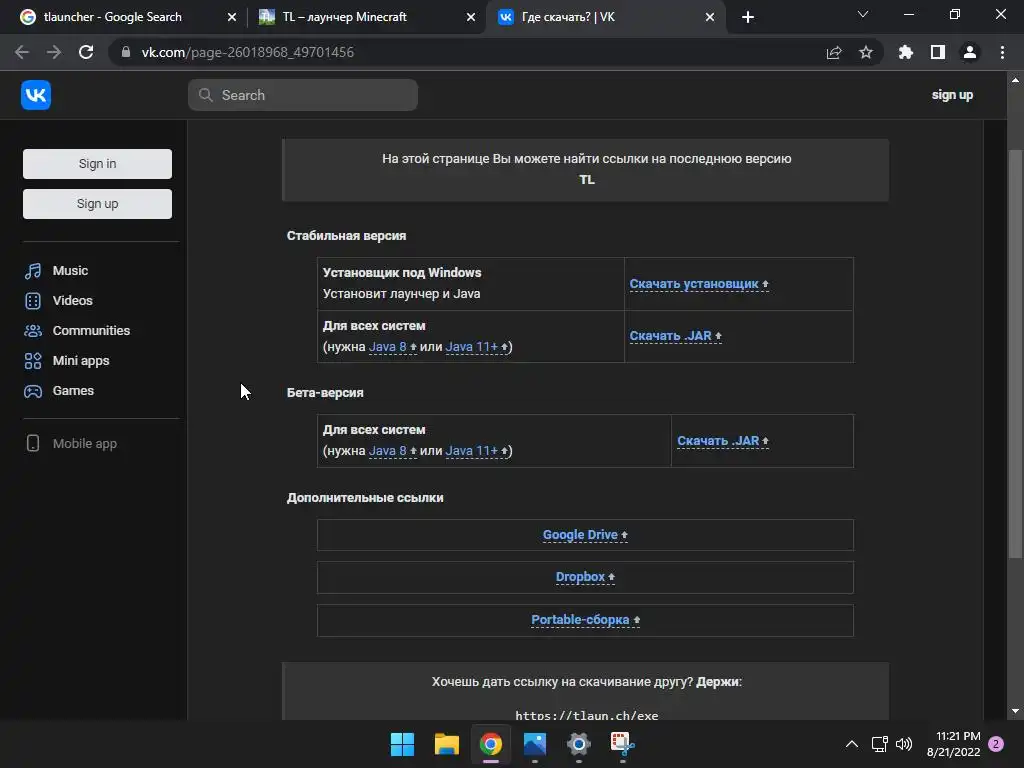The height and width of the screenshot is (768, 1024).
Task: Open Settings gear in taskbar
Action: pyautogui.click(x=579, y=744)
